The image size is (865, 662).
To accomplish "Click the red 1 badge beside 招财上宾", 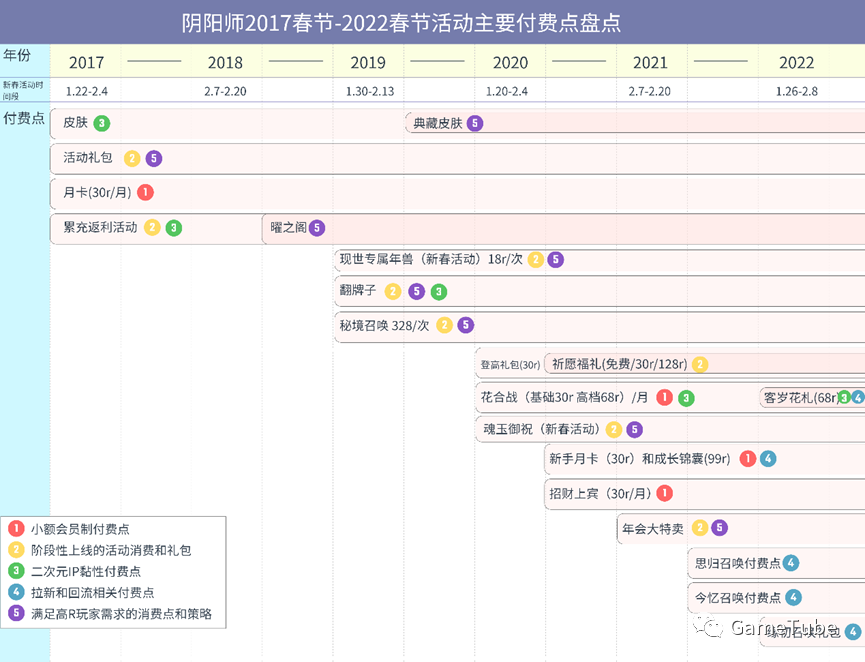I will pos(665,493).
